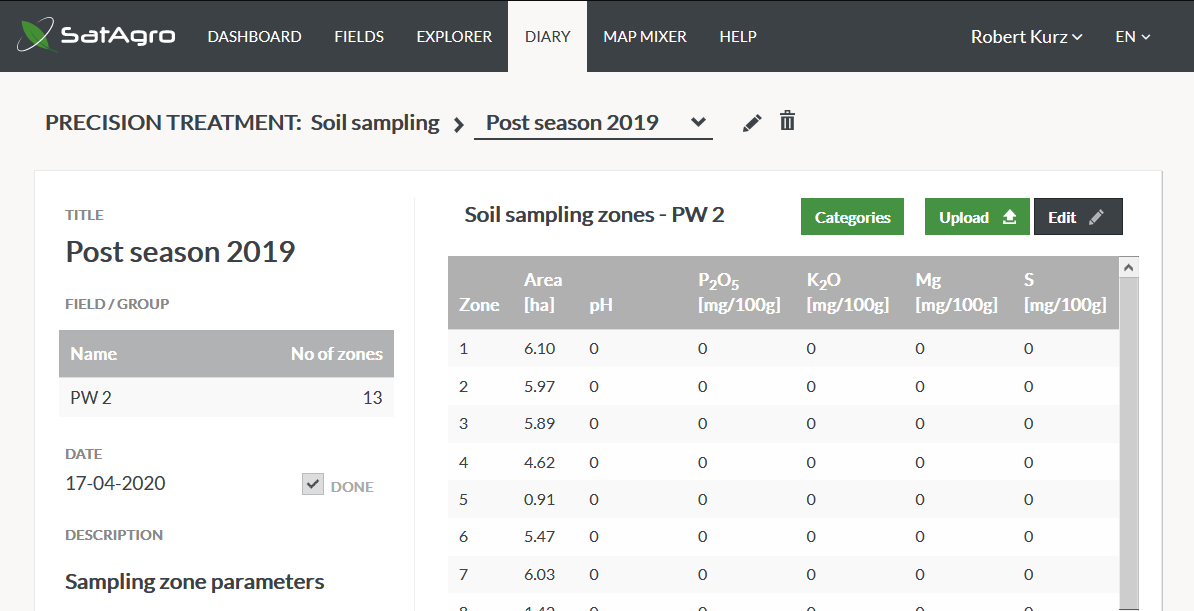Select the PW 2 field row
This screenshot has width=1194, height=611.
(226, 398)
